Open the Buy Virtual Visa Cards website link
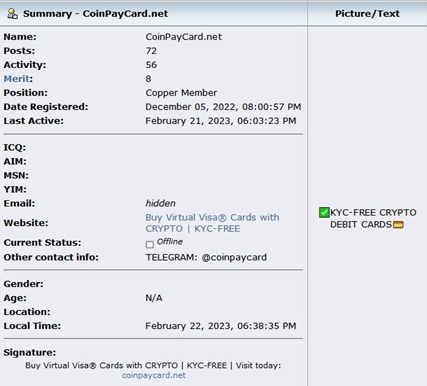The height and width of the screenshot is (386, 427). click(212, 223)
